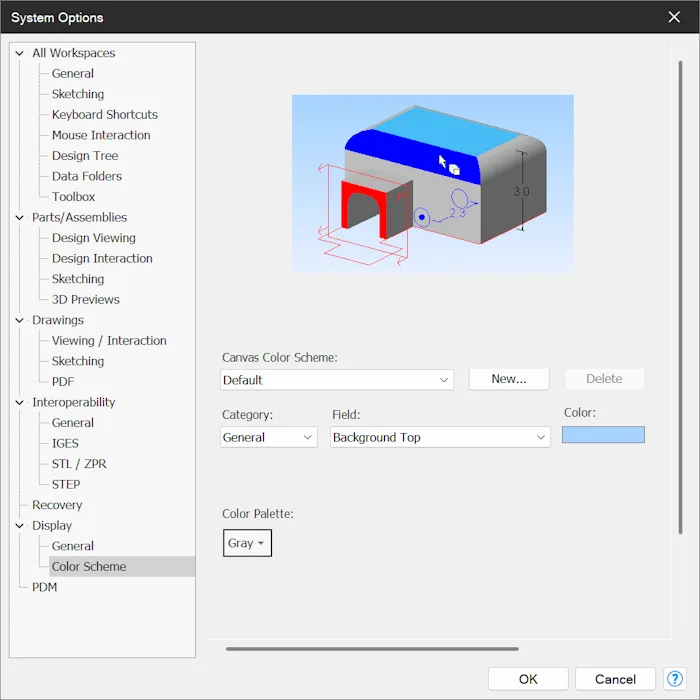Select the STEP item
The image size is (700, 700).
pos(66,484)
